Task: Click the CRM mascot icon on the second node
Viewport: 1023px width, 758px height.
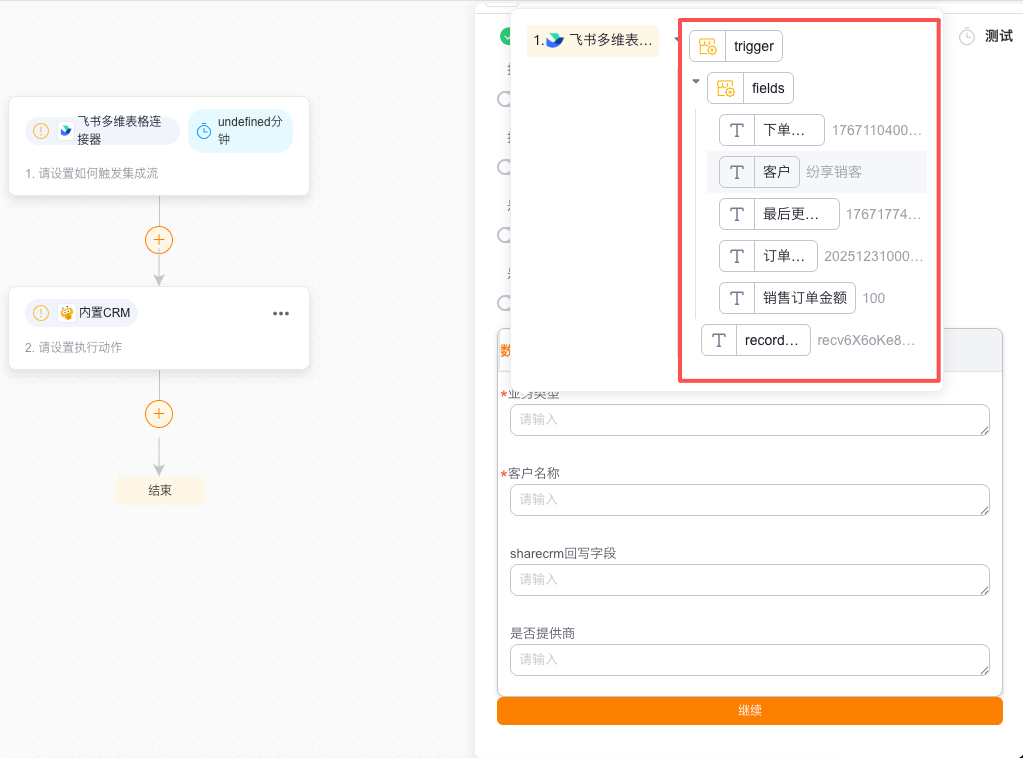Action: [67, 313]
